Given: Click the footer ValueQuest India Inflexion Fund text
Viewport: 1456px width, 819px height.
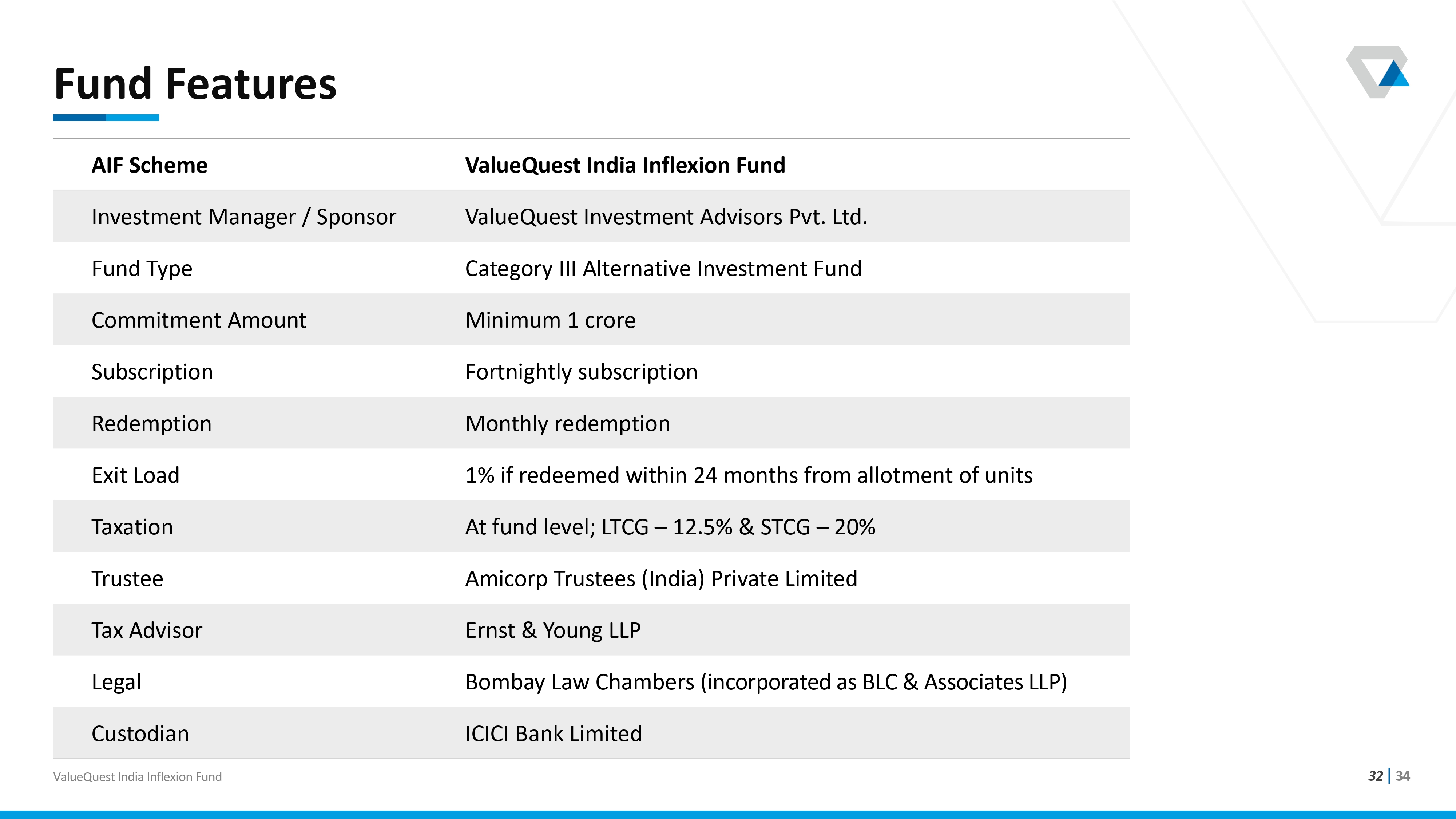Looking at the screenshot, I should tap(137, 777).
